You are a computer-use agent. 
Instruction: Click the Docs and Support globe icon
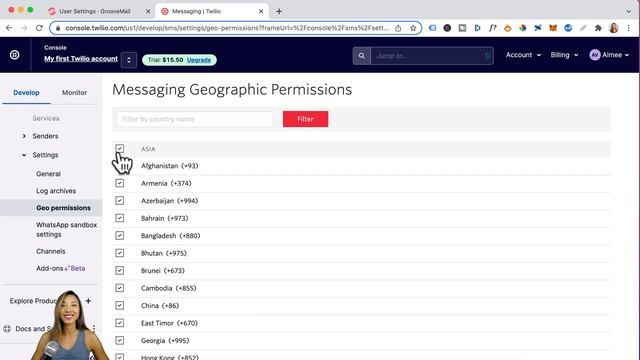click(x=7, y=329)
